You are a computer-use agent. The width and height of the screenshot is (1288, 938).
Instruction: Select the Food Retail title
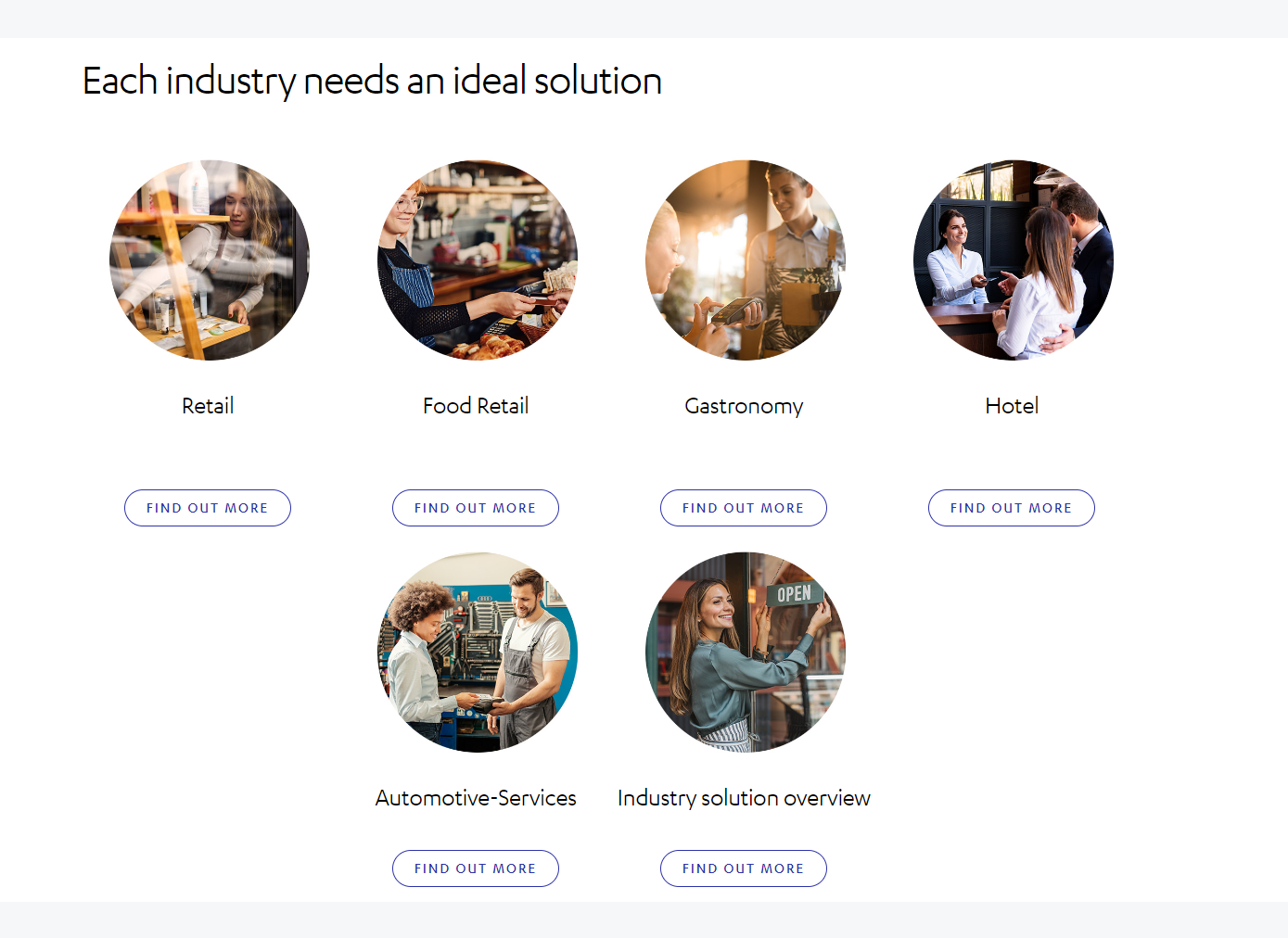pyautogui.click(x=476, y=406)
